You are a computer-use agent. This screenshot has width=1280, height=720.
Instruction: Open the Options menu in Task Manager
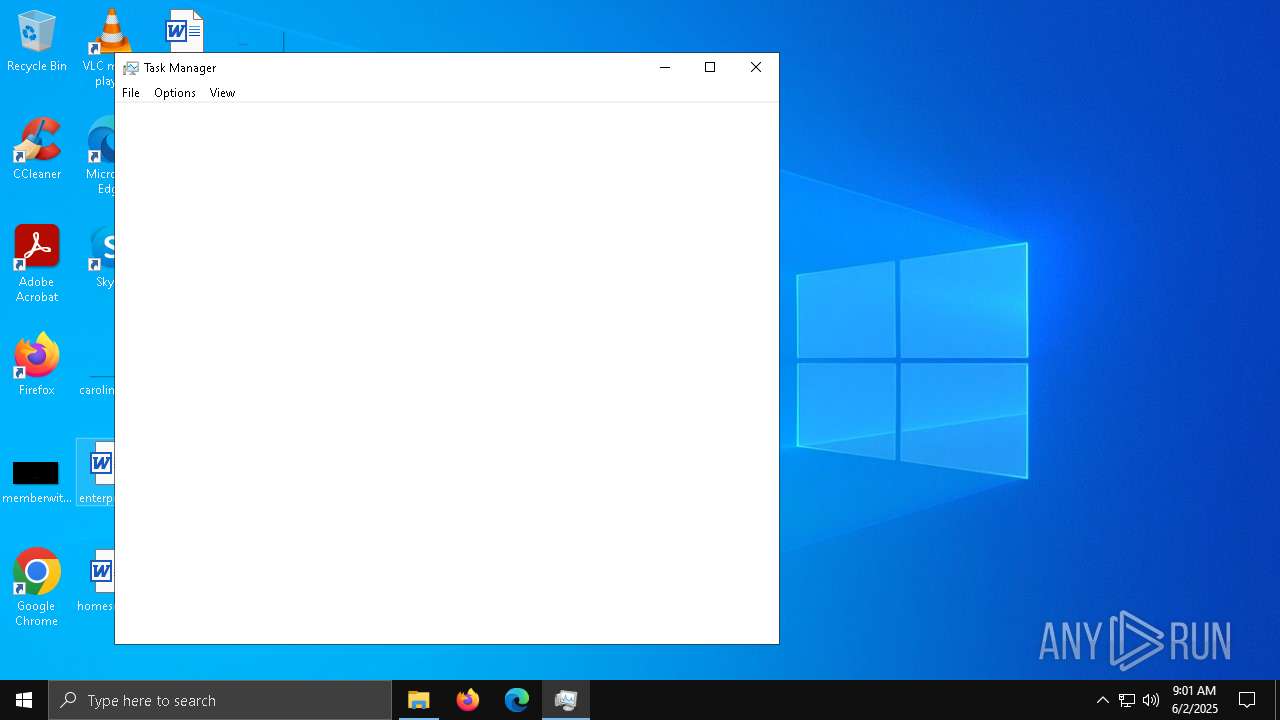(x=175, y=93)
